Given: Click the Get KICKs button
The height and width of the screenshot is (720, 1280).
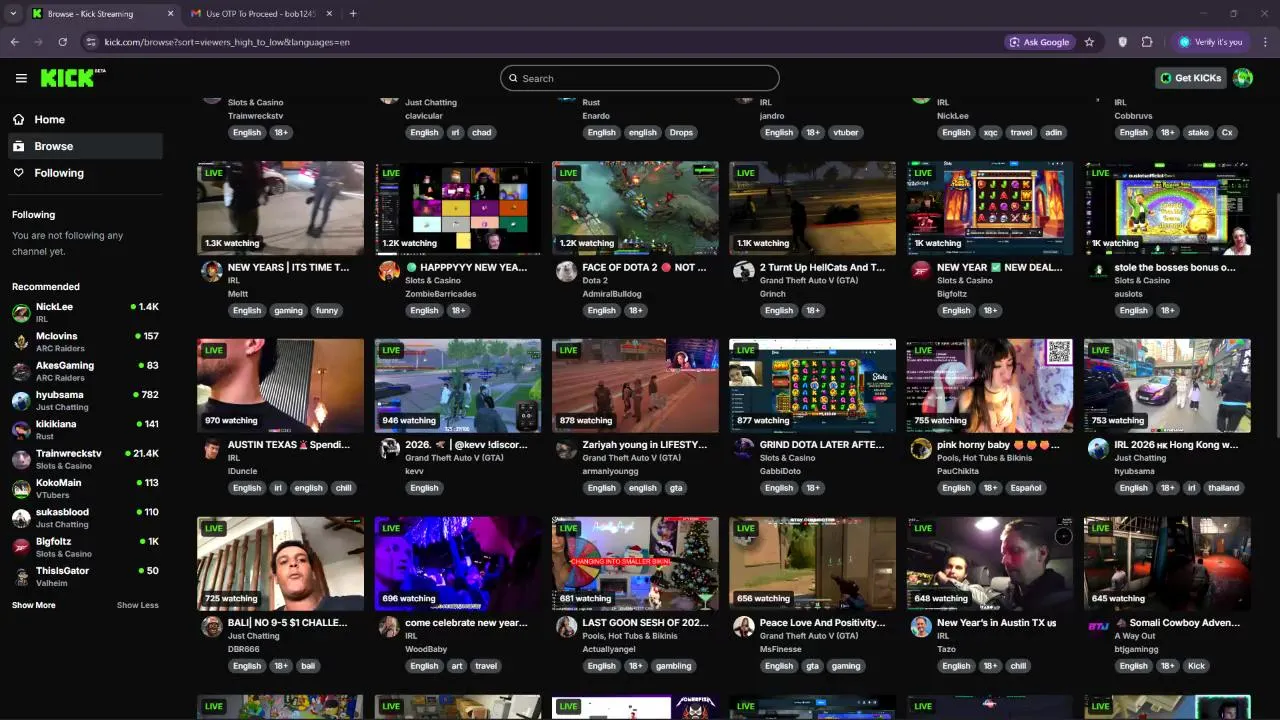Looking at the screenshot, I should (1190, 78).
